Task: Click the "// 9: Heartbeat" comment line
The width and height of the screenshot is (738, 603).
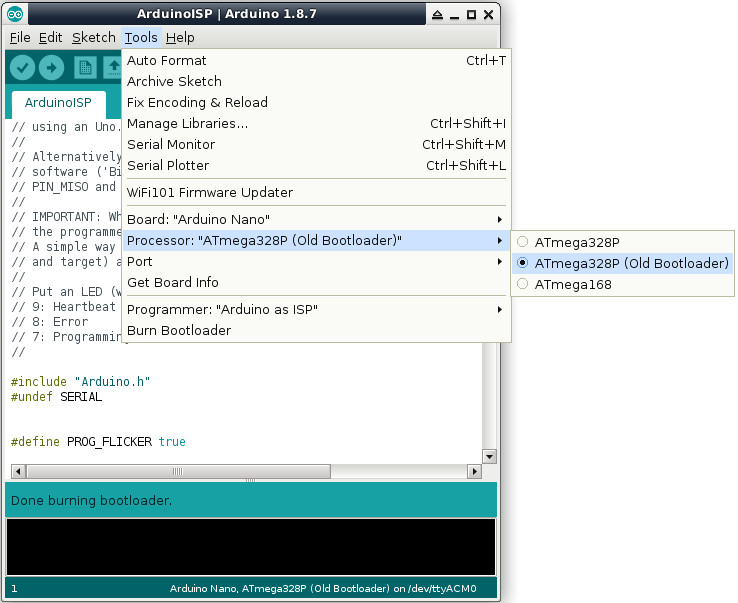Action: click(64, 307)
